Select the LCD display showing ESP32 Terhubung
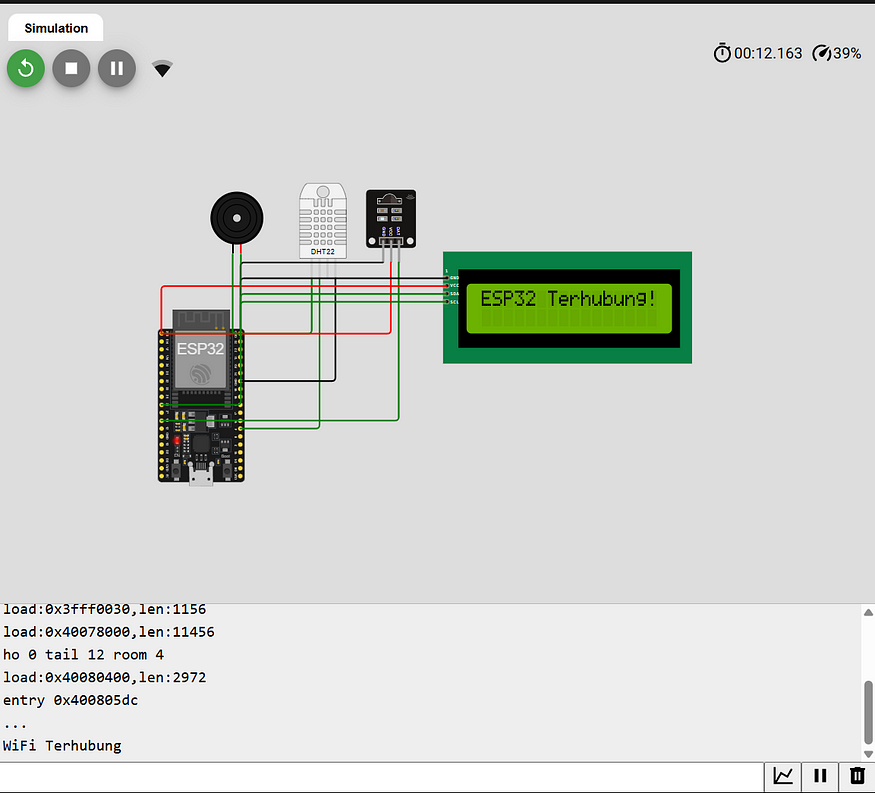Screen dimensions: 875x793 (568, 307)
